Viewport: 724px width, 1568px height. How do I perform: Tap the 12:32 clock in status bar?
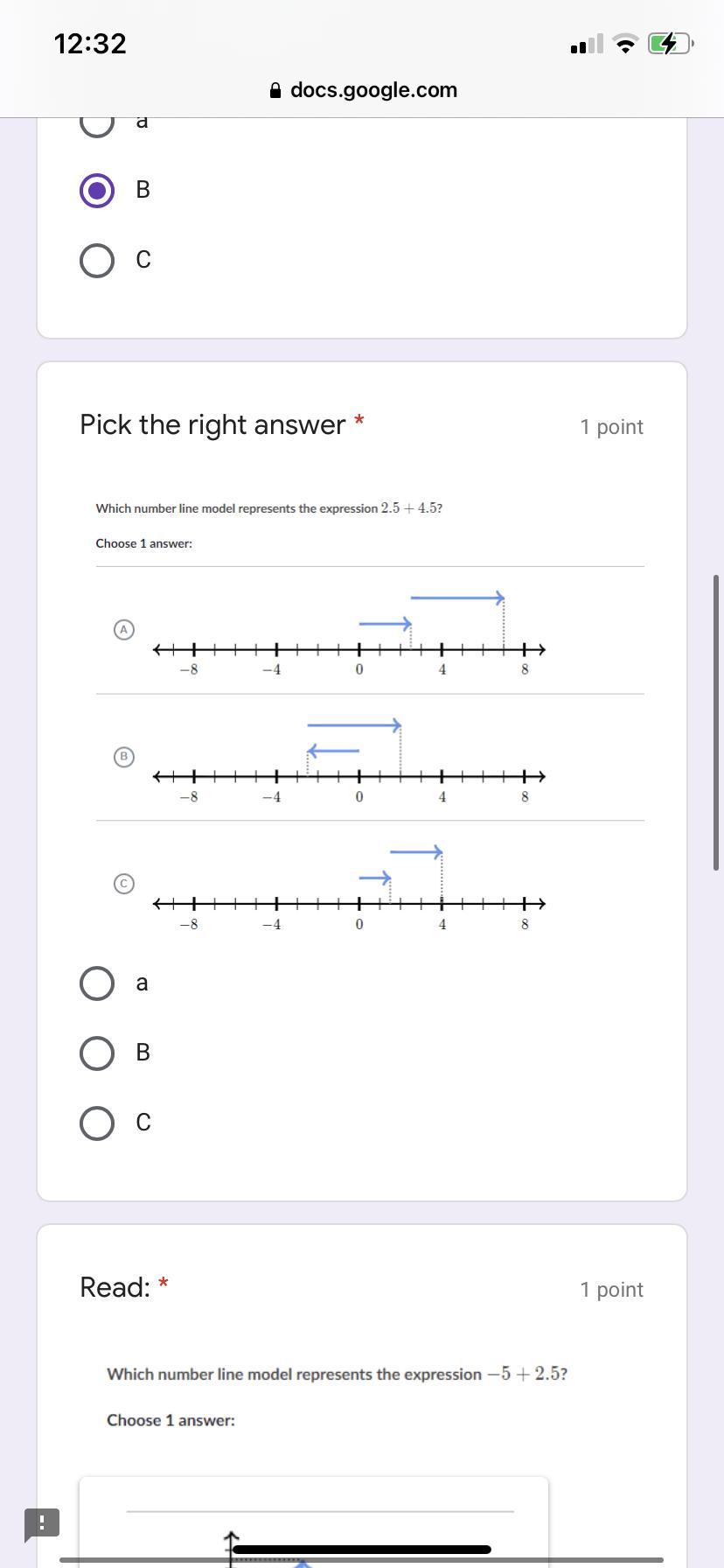pyautogui.click(x=90, y=44)
